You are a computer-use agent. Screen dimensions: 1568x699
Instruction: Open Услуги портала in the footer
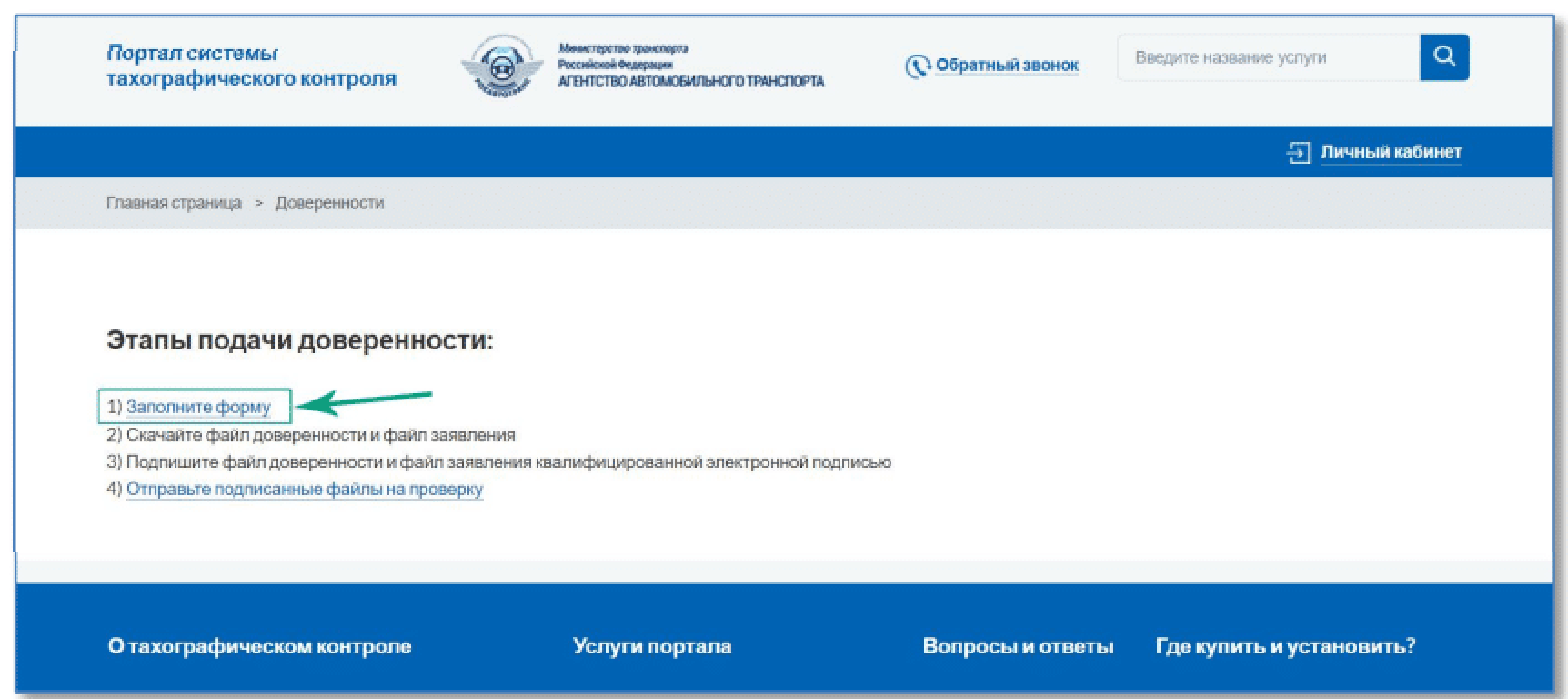[651, 647]
